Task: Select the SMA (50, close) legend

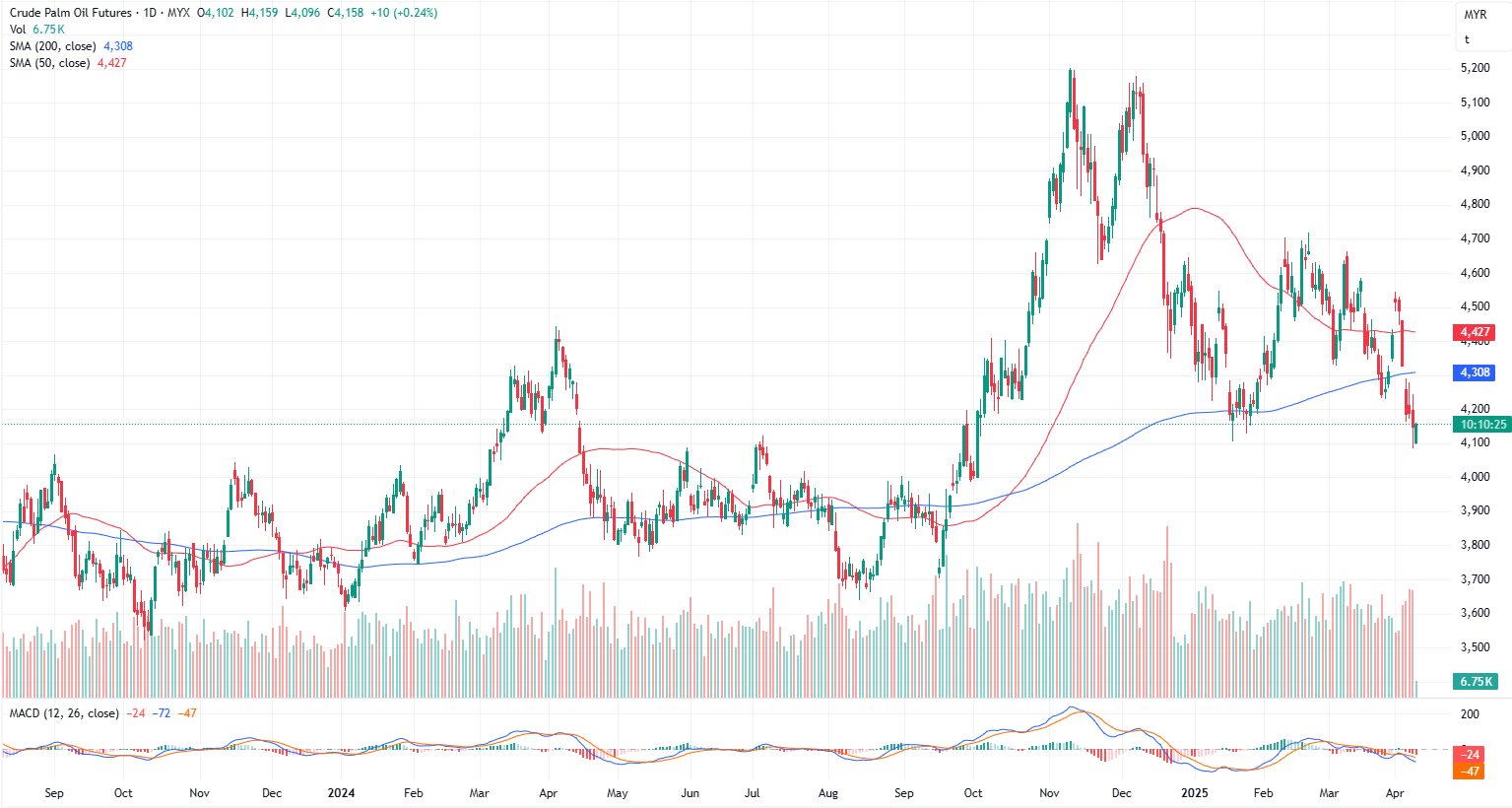Action: [50, 63]
